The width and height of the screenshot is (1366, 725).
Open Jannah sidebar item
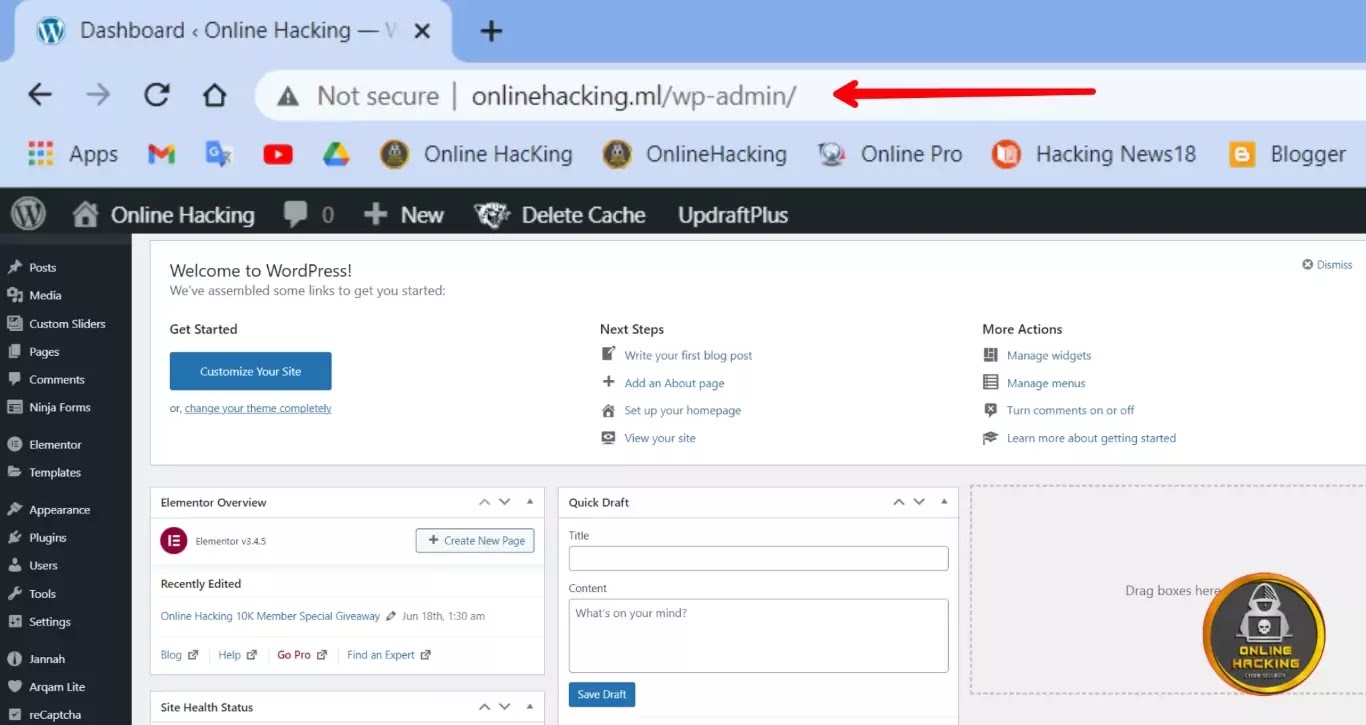tap(47, 659)
